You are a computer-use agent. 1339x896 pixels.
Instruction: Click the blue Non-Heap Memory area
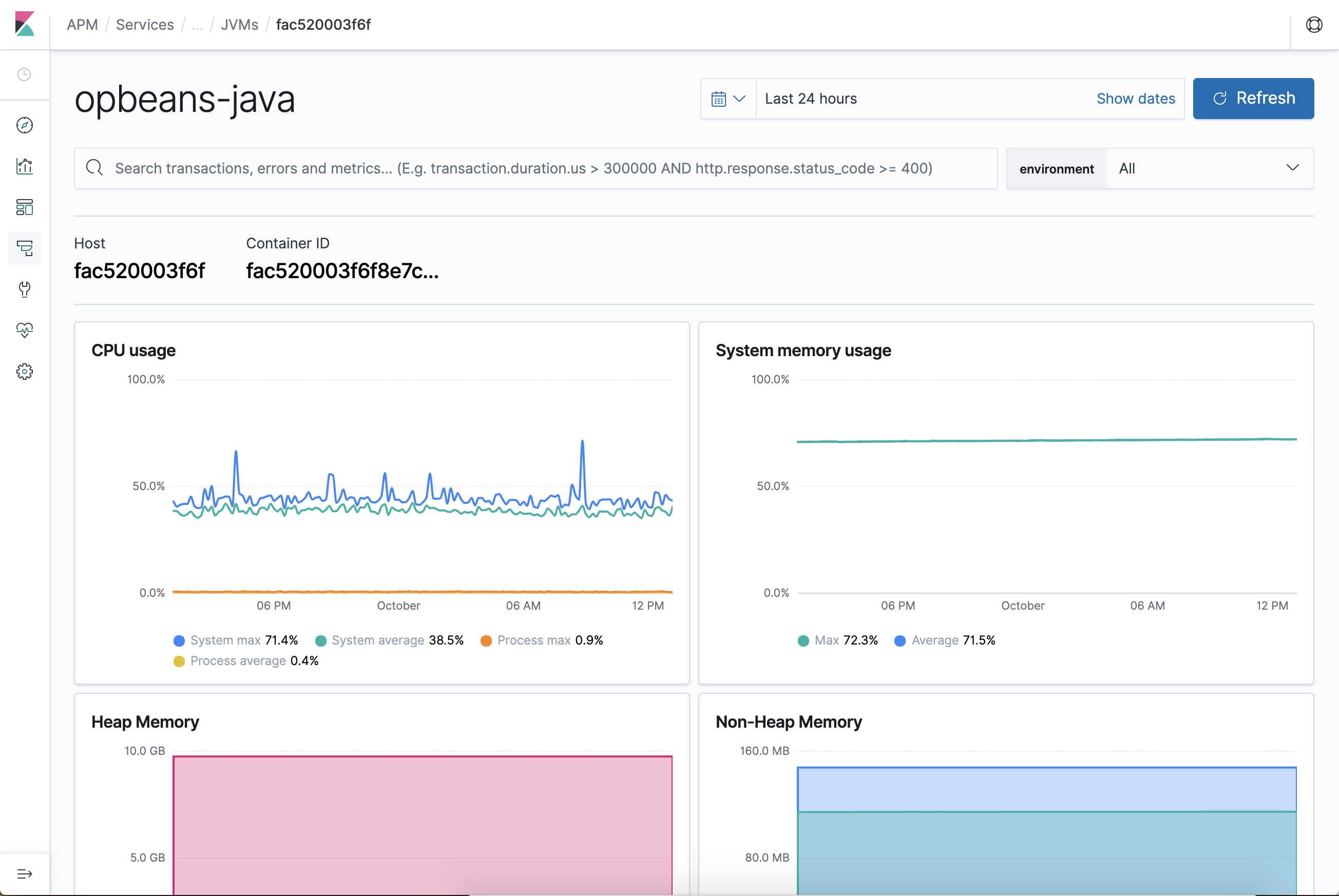click(x=1046, y=790)
